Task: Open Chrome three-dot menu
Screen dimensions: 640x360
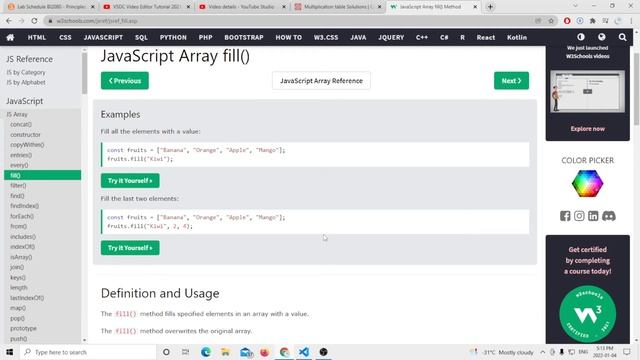Action: tap(631, 20)
